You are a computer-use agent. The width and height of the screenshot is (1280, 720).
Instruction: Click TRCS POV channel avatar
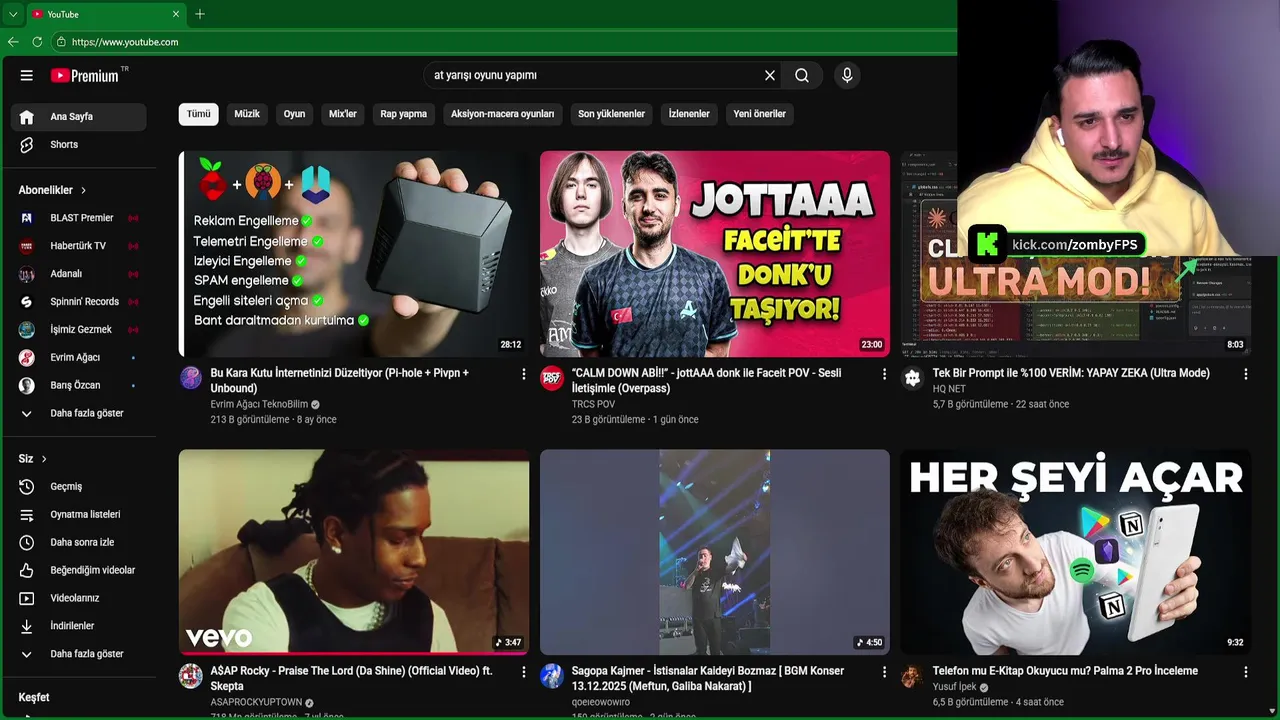[x=552, y=378]
